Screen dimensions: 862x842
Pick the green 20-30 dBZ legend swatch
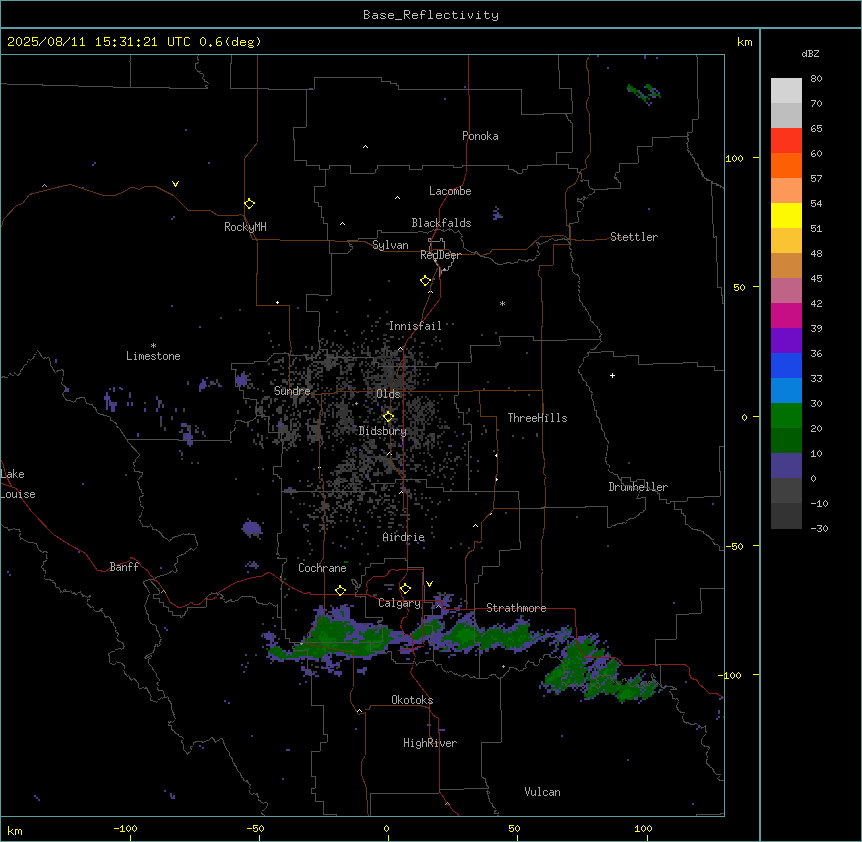tap(786, 416)
